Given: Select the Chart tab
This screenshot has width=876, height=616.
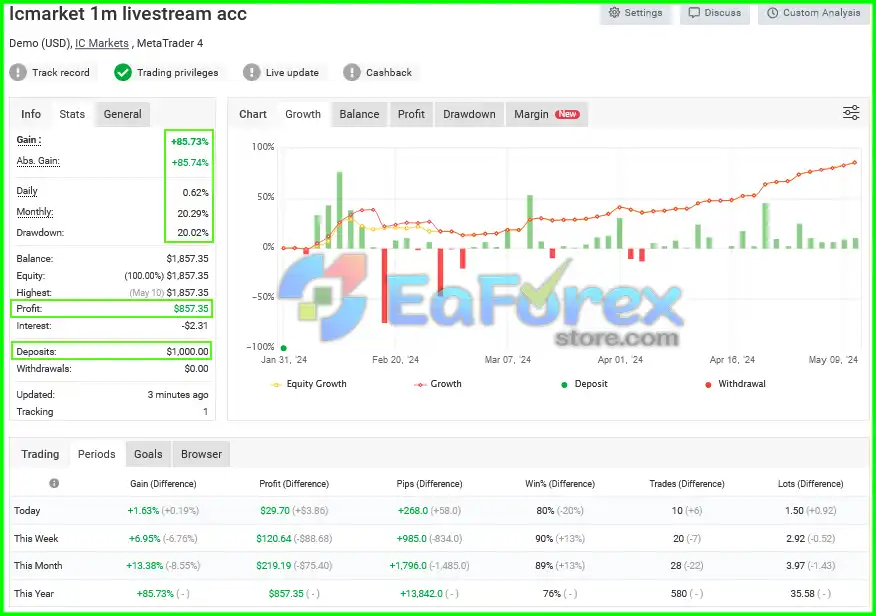Looking at the screenshot, I should click(x=253, y=114).
